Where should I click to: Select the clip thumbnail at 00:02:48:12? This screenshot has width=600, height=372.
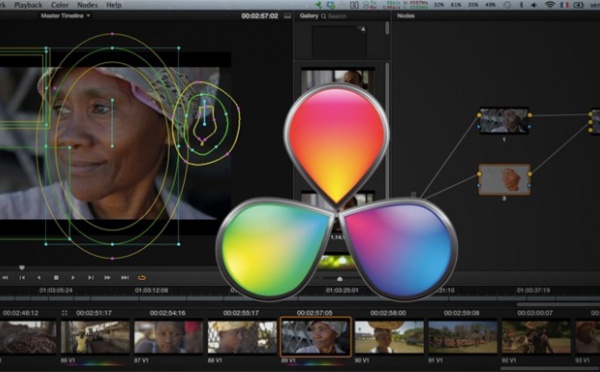pyautogui.click(x=28, y=337)
